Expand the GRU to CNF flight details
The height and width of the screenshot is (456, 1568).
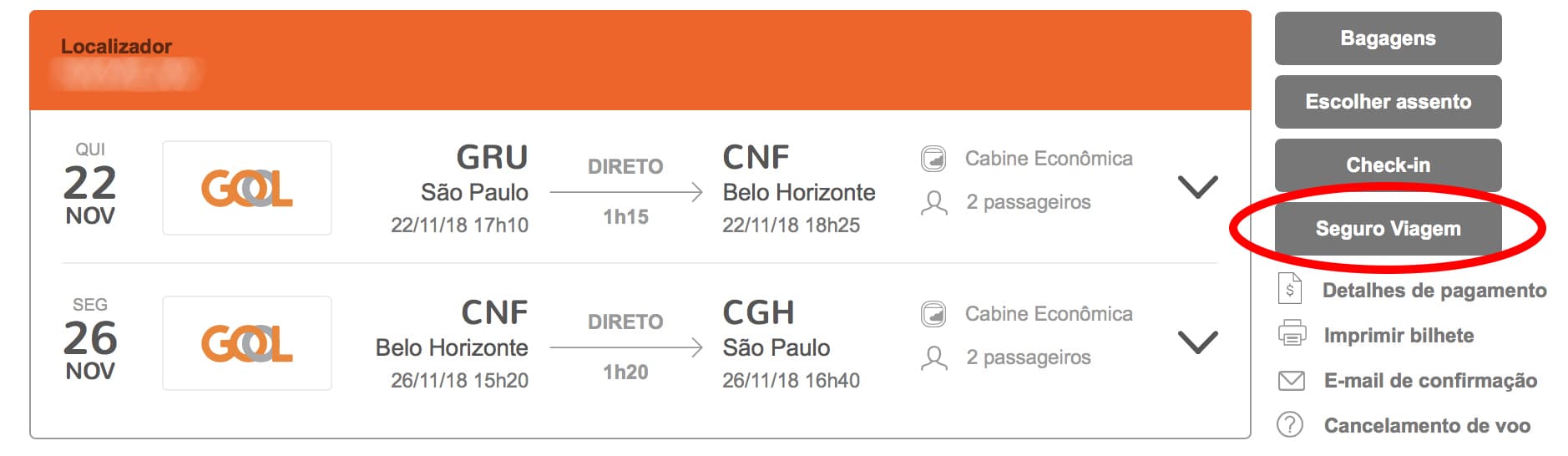coord(1197,187)
